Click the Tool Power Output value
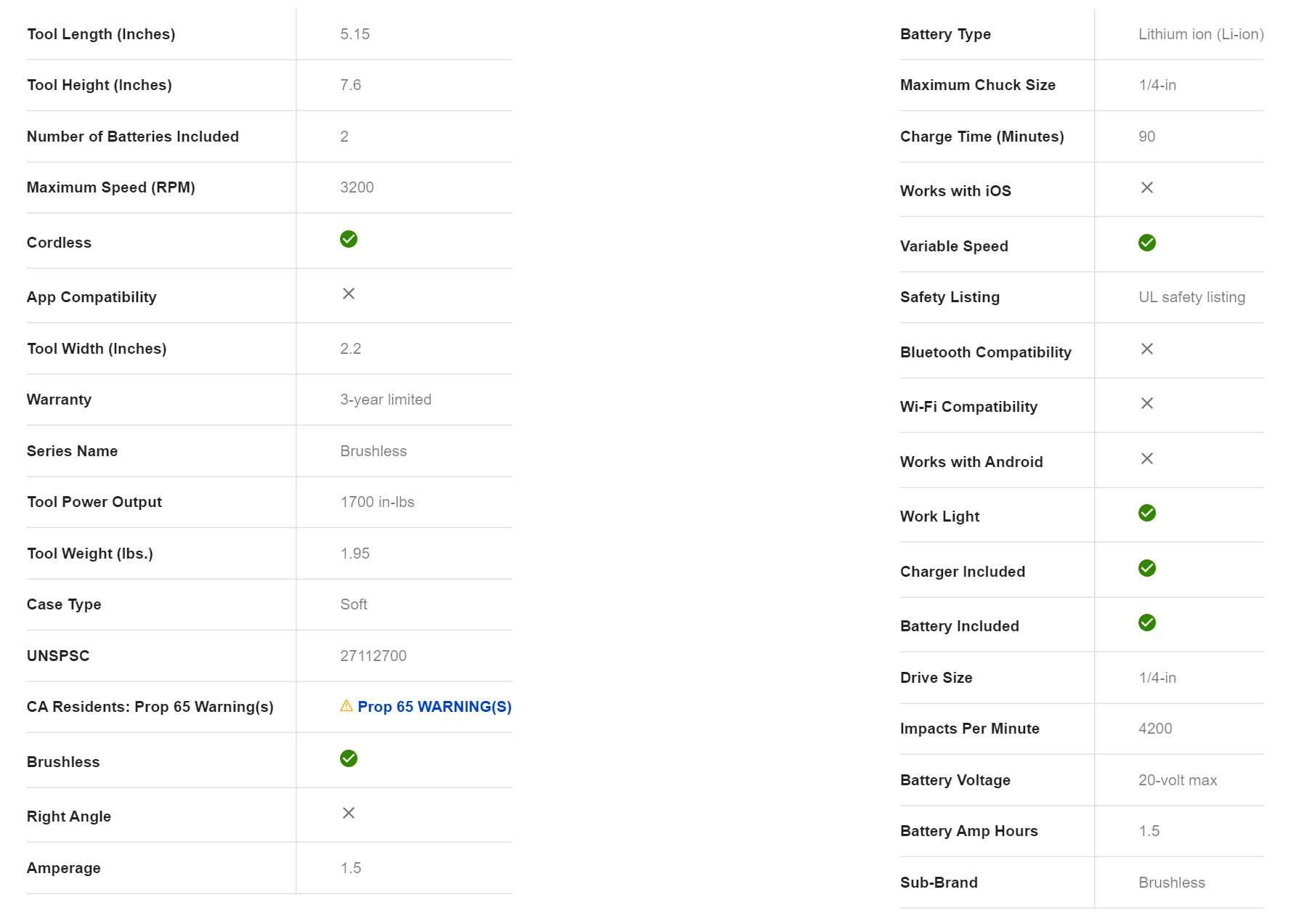The image size is (1307, 924). (377, 502)
